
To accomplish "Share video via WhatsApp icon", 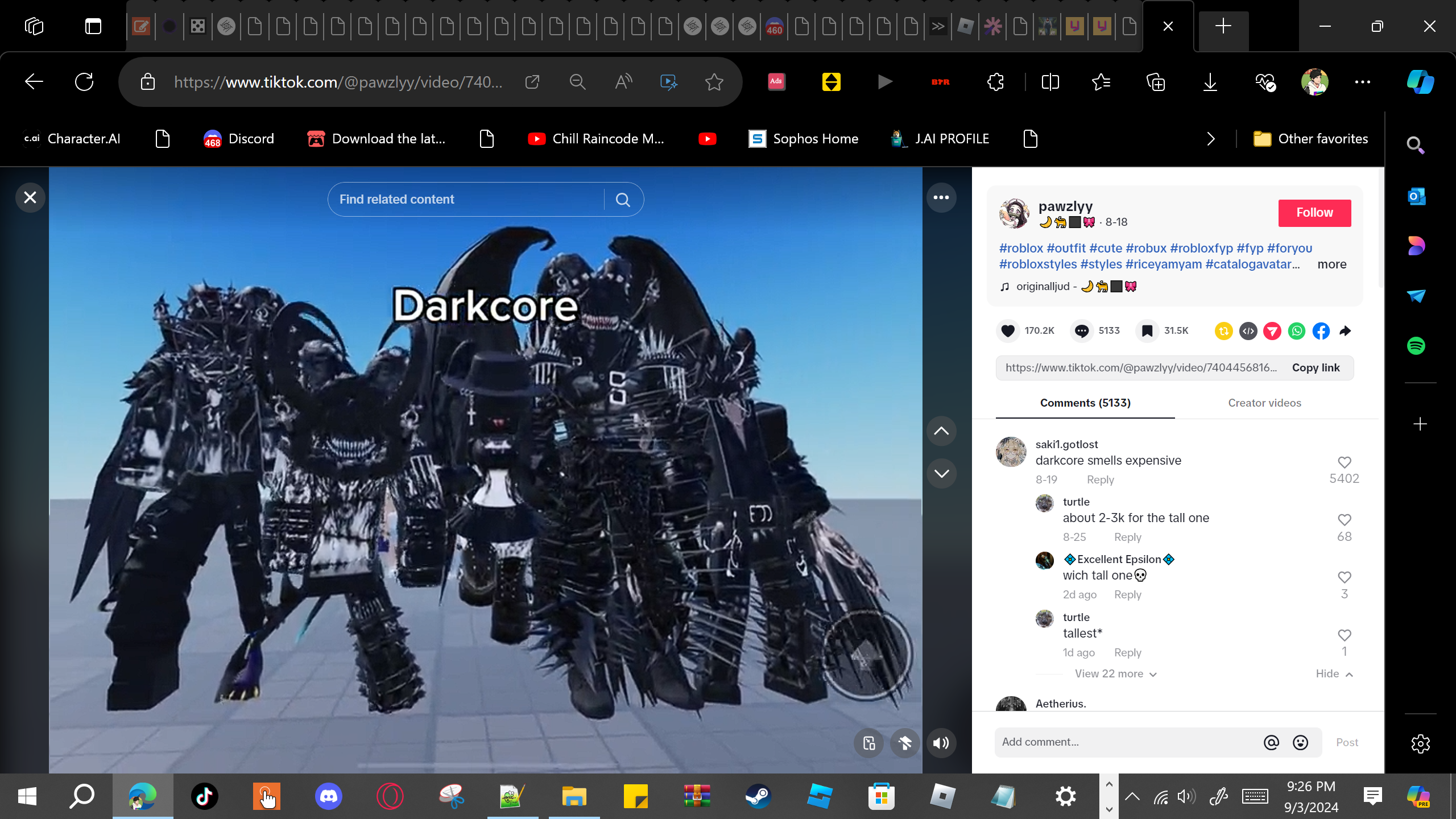I will [x=1296, y=330].
